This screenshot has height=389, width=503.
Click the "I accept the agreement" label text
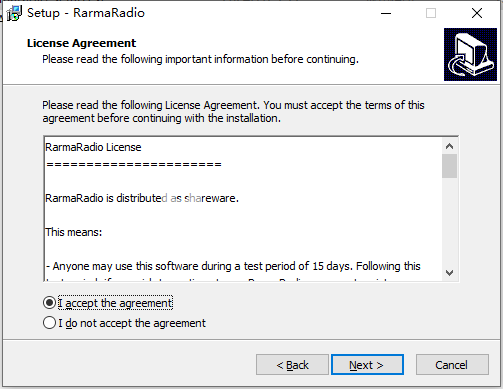click(x=115, y=303)
